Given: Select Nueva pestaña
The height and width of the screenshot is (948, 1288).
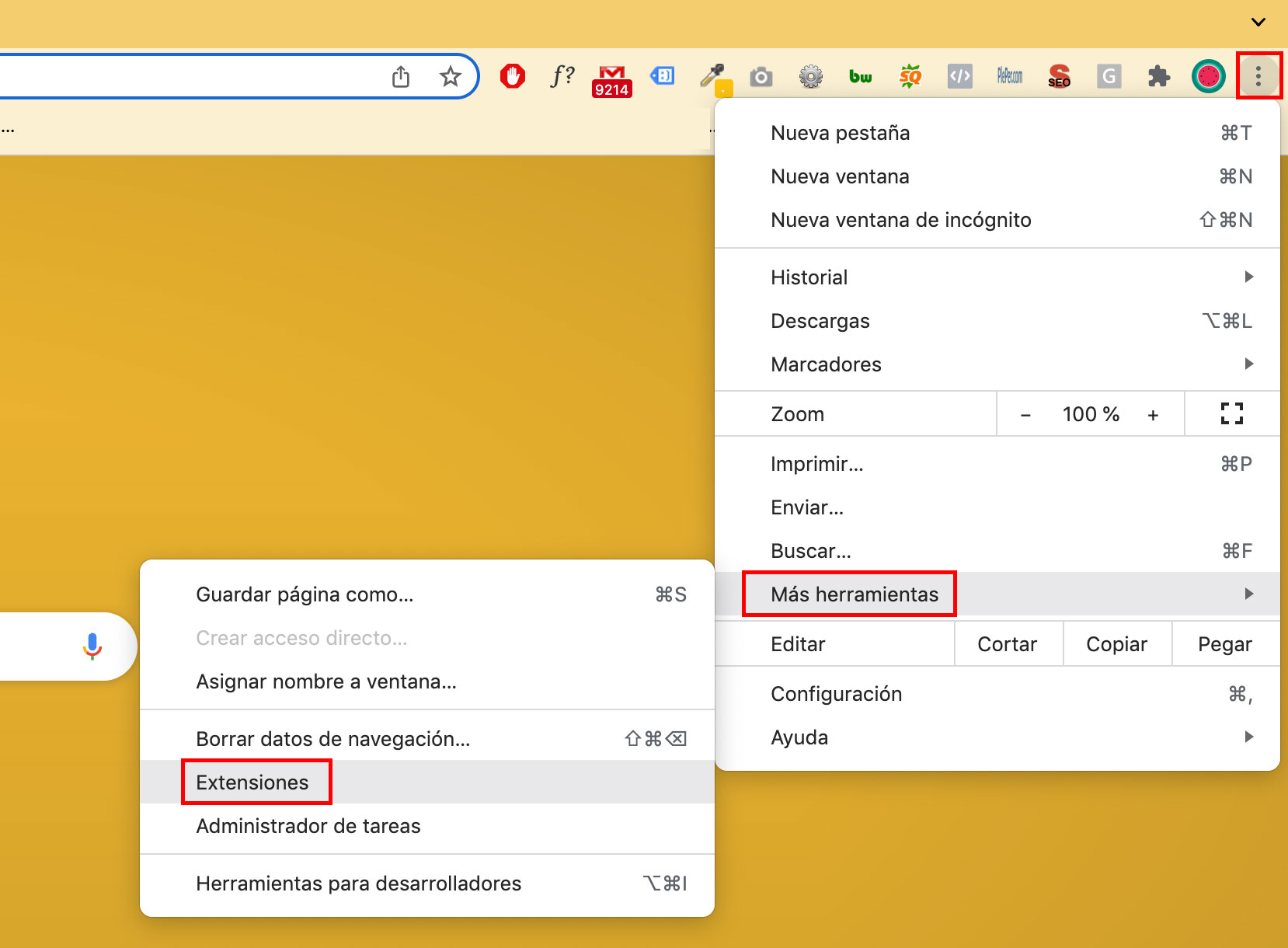Looking at the screenshot, I should point(997,133).
